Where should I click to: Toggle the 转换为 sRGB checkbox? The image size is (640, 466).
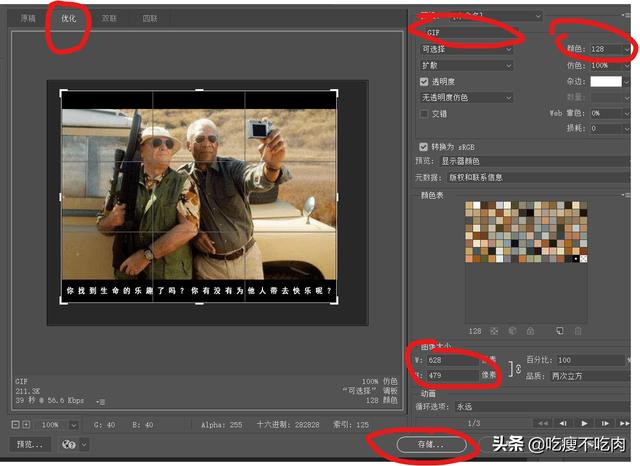tap(423, 146)
